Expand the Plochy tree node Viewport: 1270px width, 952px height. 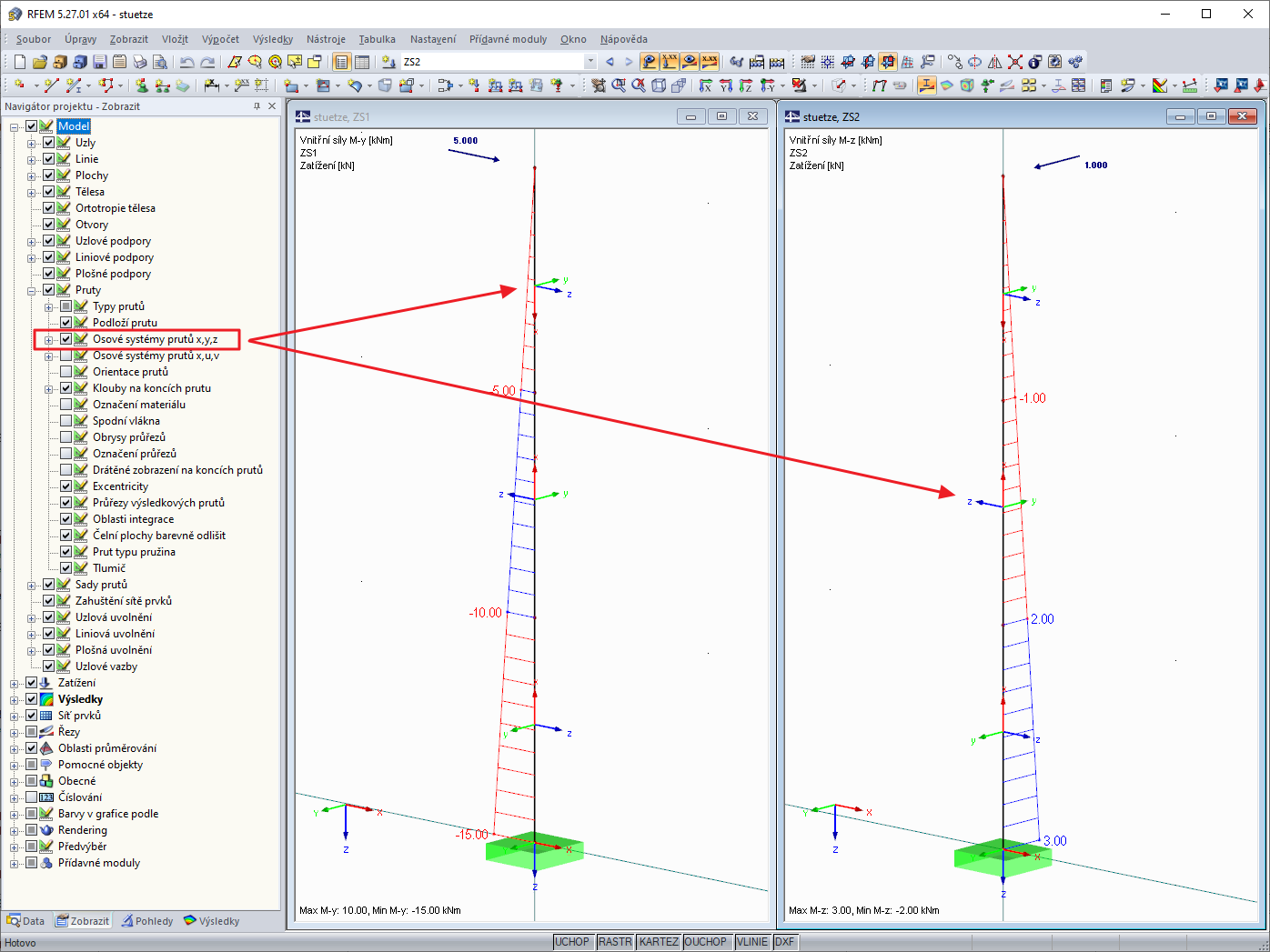(x=32, y=176)
